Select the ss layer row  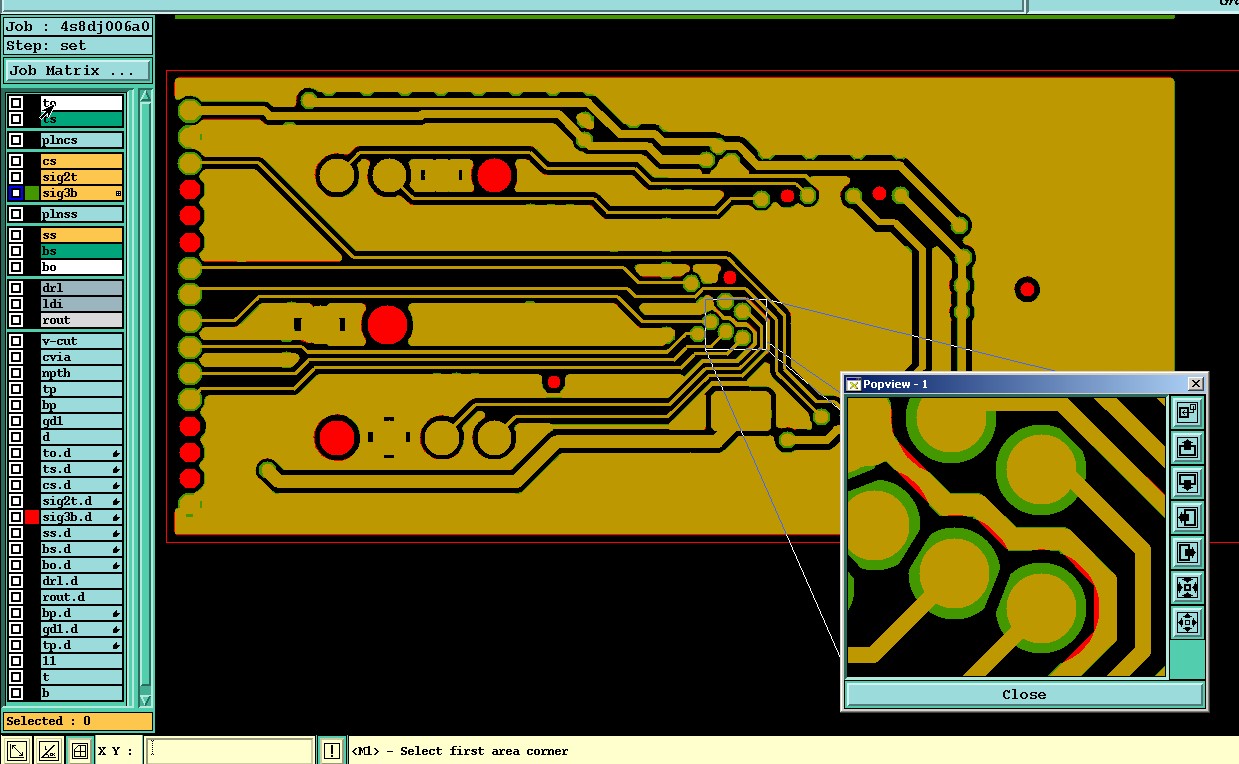(82, 235)
